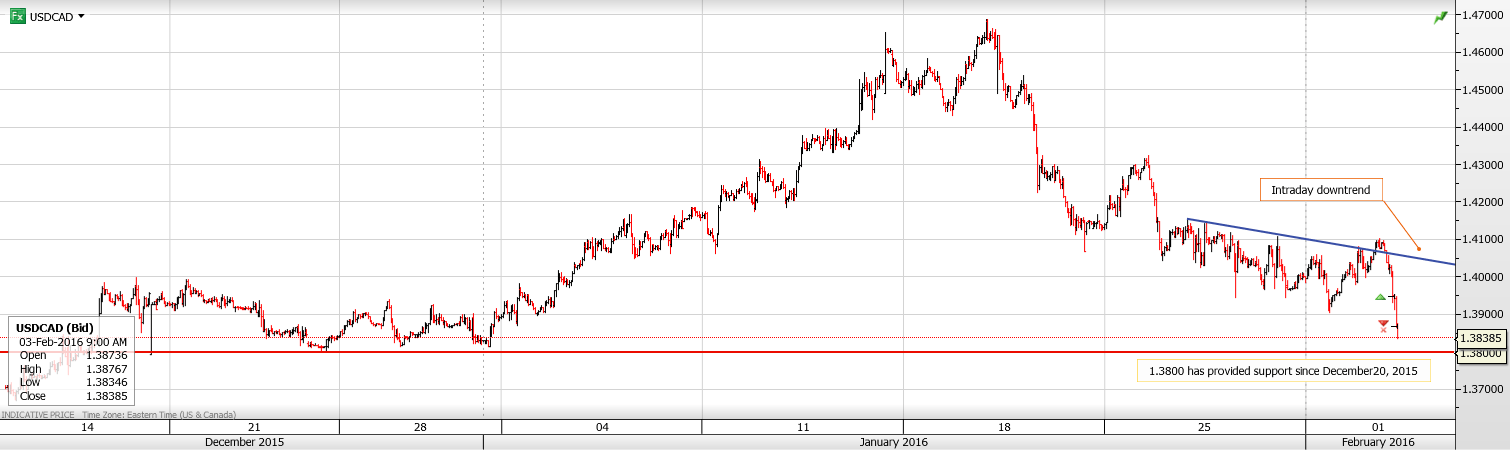Open the USDCAD symbol dropdown arrow
This screenshot has width=1510, height=450.
tap(81, 17)
